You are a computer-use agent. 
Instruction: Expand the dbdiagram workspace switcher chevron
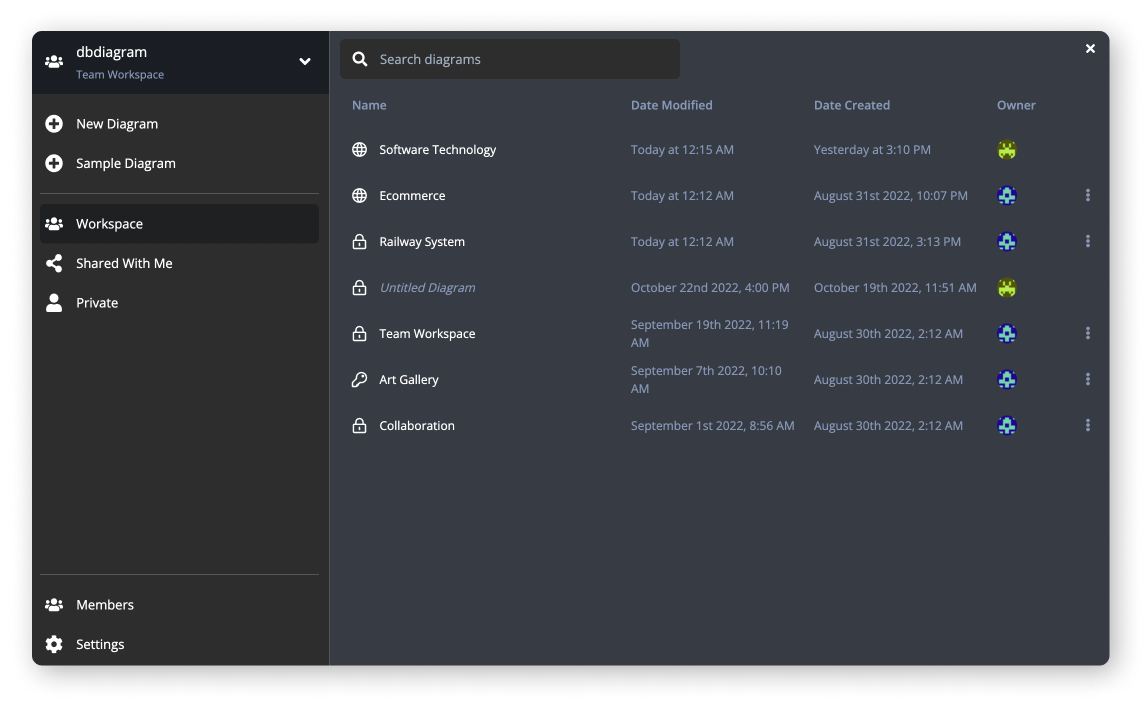pyautogui.click(x=303, y=61)
